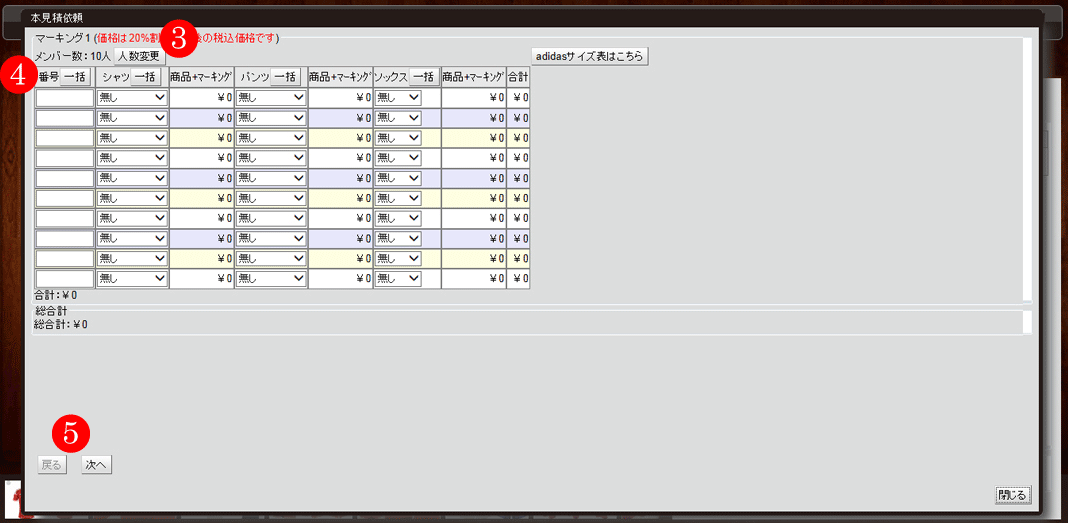Focus the 番号 field in third row

click(x=65, y=138)
